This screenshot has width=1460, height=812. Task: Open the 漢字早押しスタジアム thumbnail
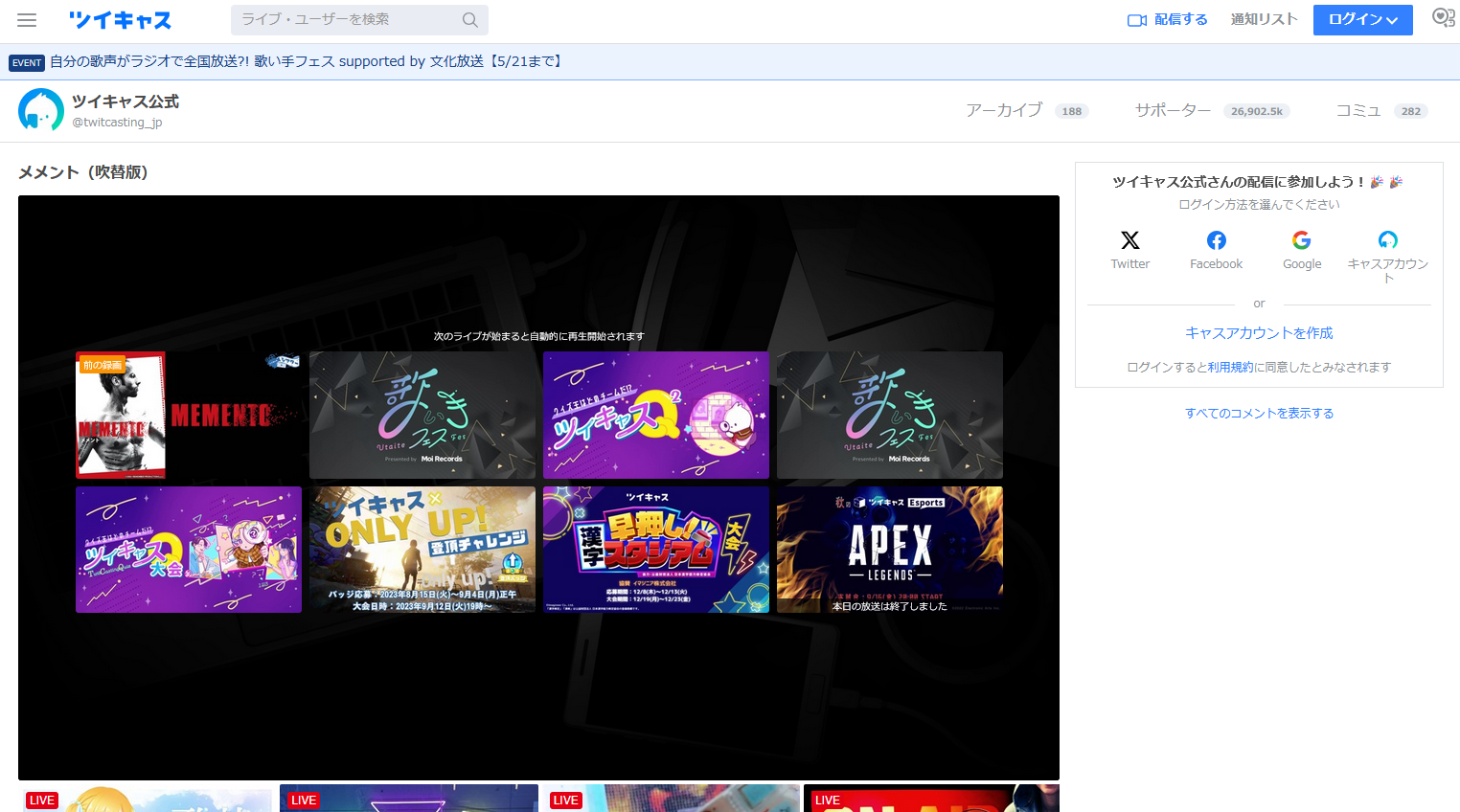tap(656, 550)
